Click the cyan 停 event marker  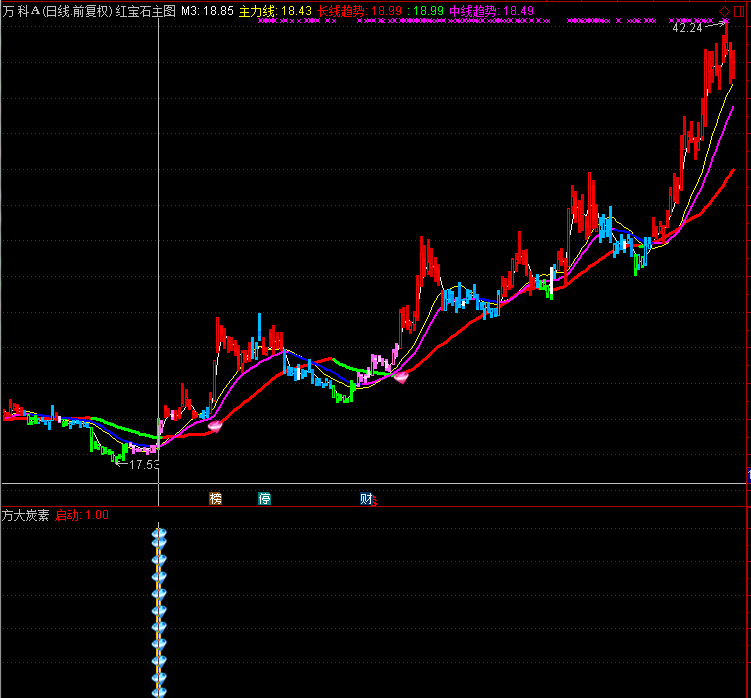coord(265,498)
